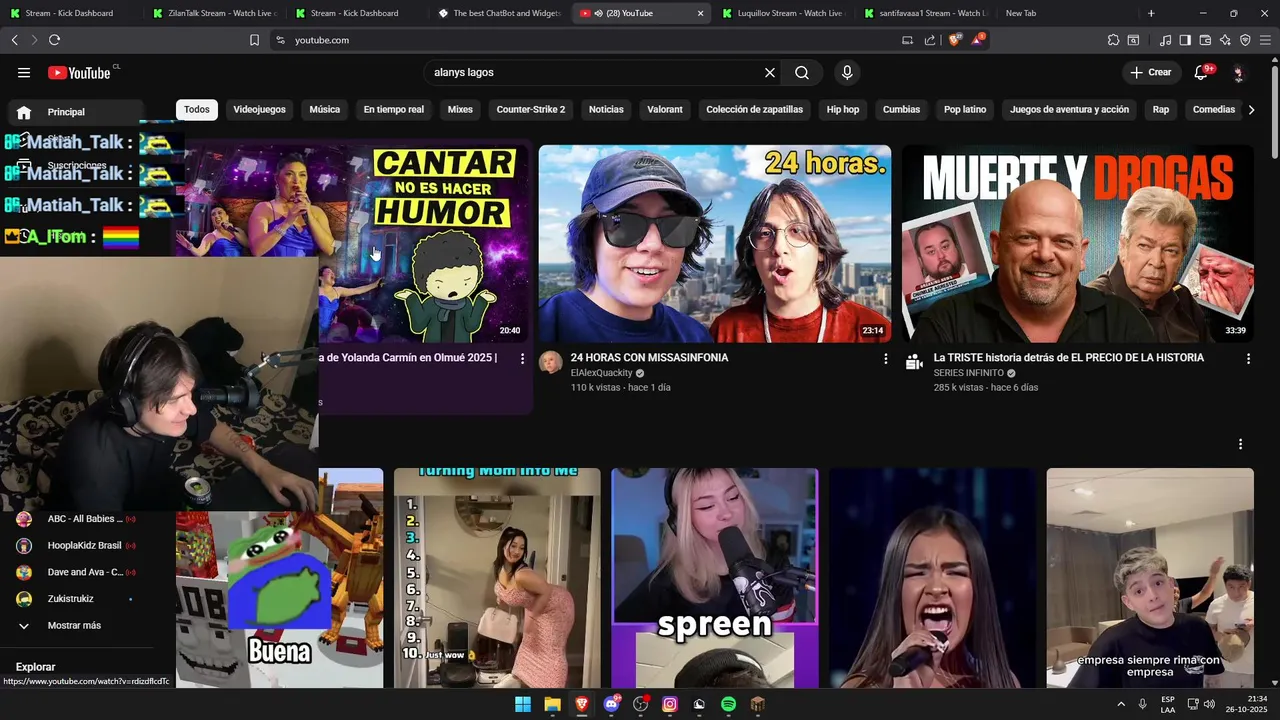Open the Turning Mom Into Me Short
The height and width of the screenshot is (720, 1280).
coord(497,578)
